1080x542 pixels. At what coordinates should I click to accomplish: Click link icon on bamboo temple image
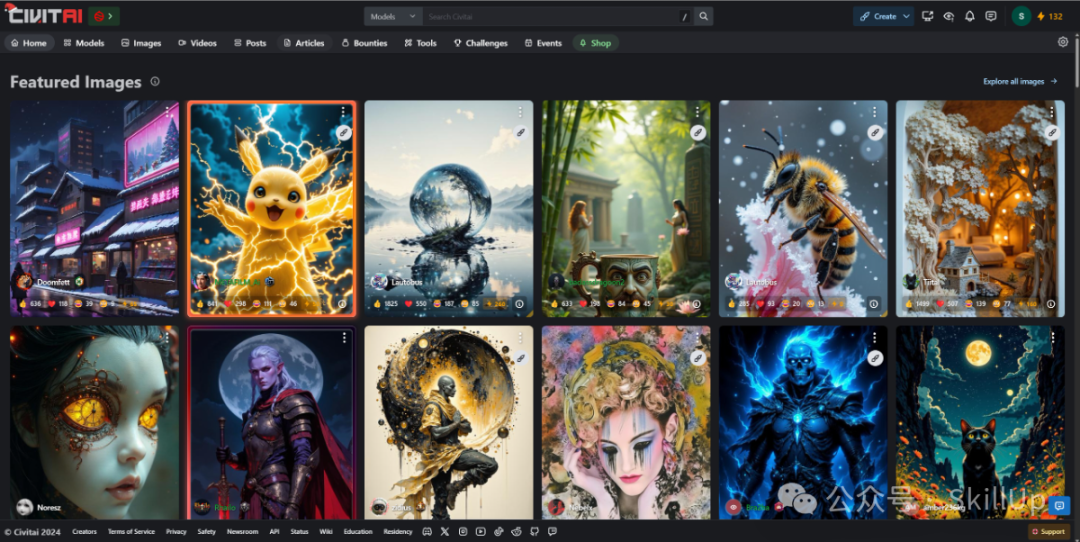click(698, 132)
